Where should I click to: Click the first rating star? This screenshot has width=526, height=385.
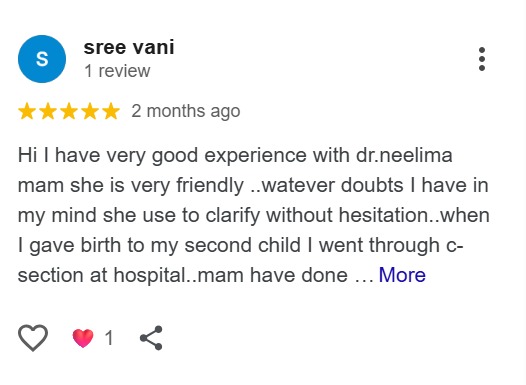click(27, 111)
